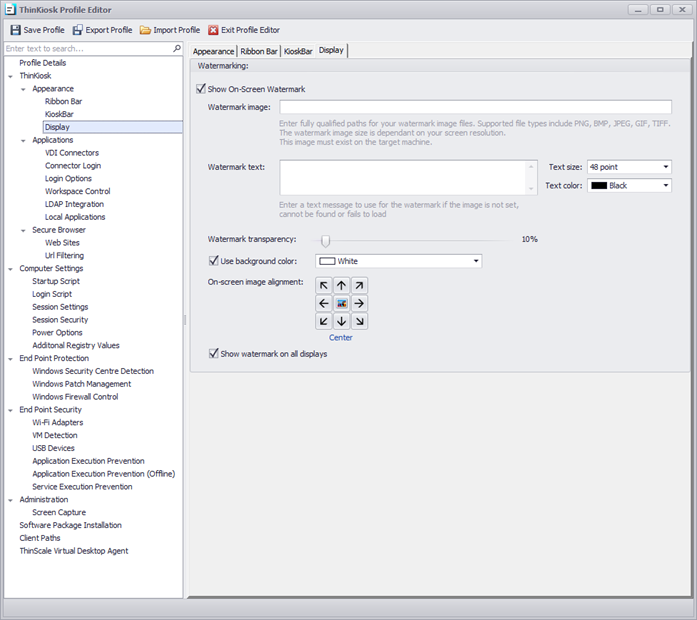
Task: Open Url Filtering tree item
Action: (x=64, y=256)
